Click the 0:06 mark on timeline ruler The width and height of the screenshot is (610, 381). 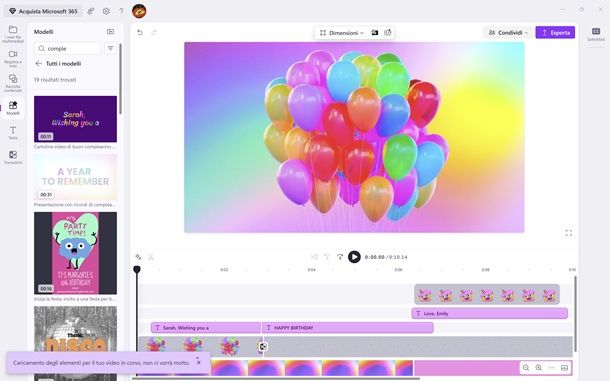(x=398, y=269)
